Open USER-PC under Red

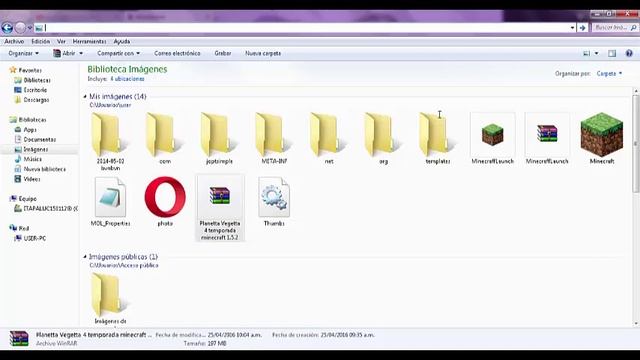34,238
